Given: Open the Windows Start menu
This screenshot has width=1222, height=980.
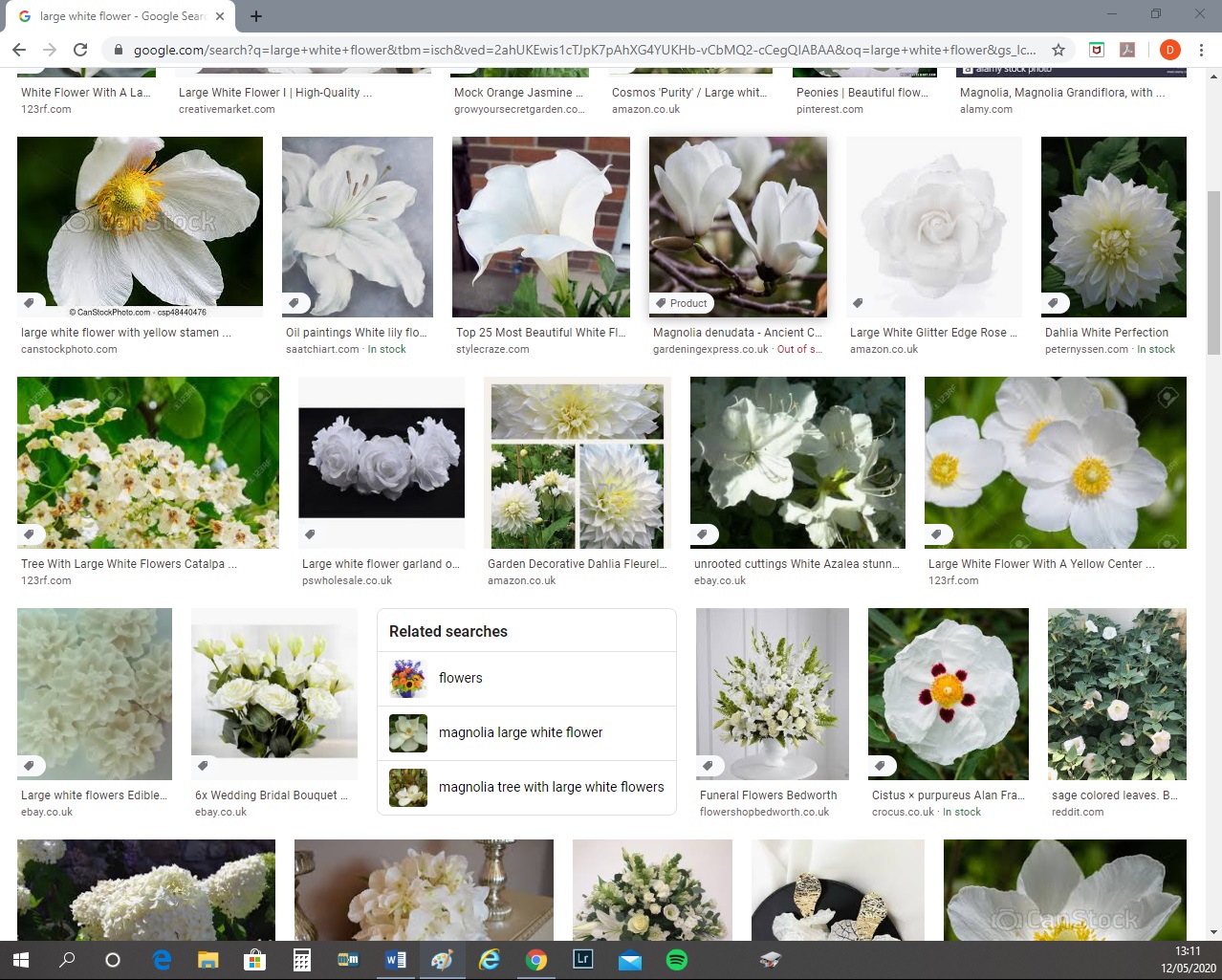Looking at the screenshot, I should click(x=20, y=960).
